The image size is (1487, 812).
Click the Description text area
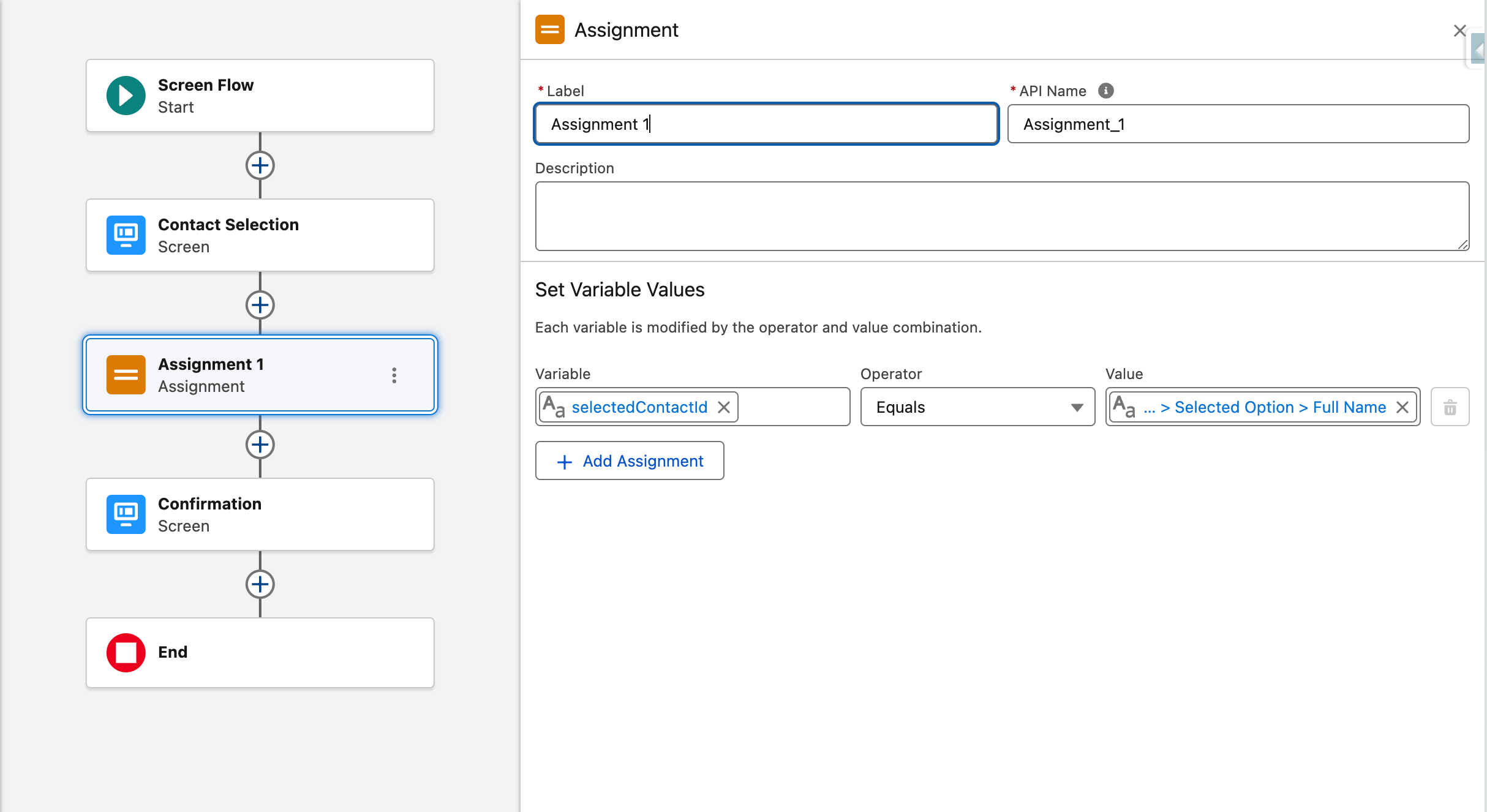pyautogui.click(x=1001, y=216)
